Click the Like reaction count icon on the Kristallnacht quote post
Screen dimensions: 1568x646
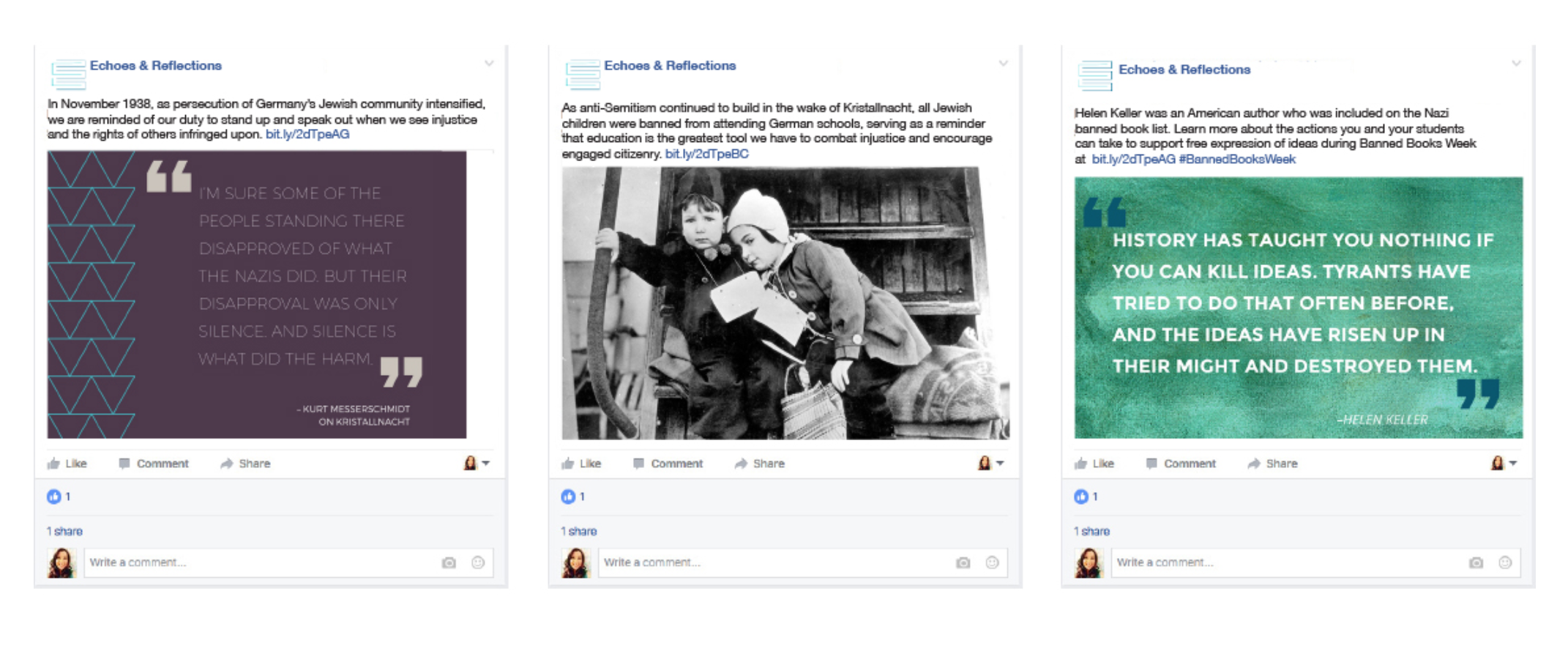click(54, 497)
